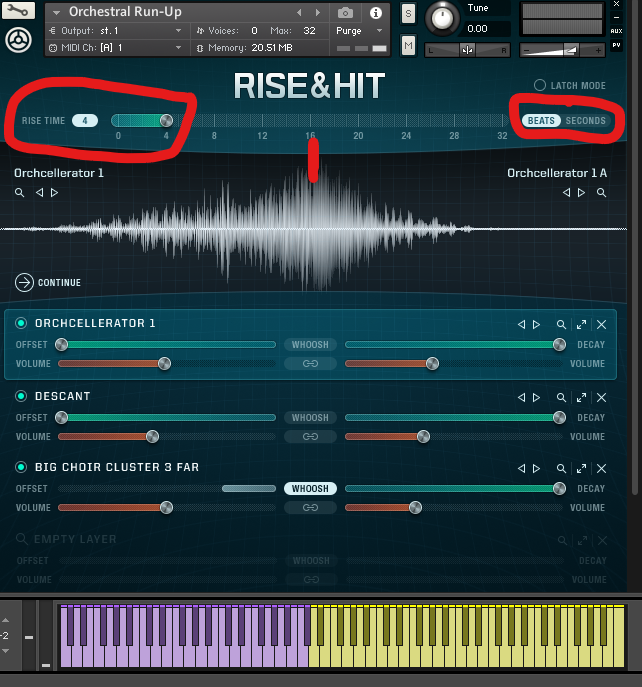The width and height of the screenshot is (642, 687).
Task: Click DESCANT hit volume slider handle
Action: (x=423, y=436)
